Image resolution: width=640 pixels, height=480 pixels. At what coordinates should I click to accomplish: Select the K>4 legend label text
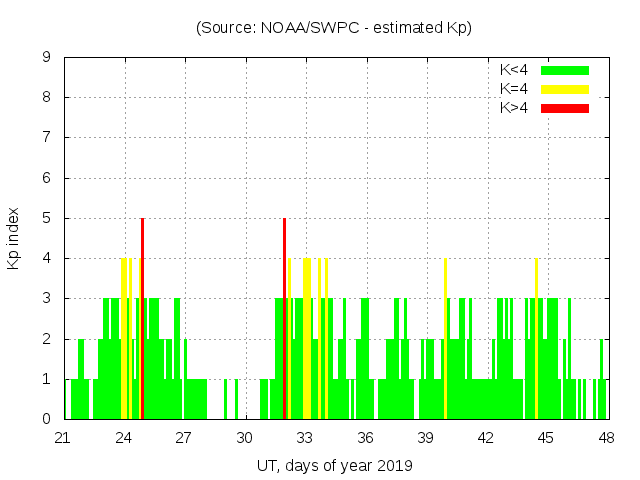point(514,108)
